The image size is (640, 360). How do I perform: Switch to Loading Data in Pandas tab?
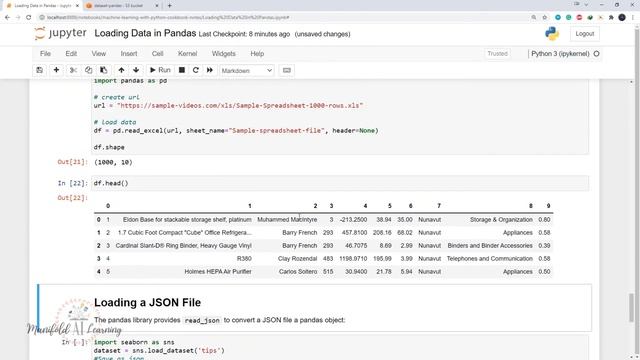tap(42, 6)
